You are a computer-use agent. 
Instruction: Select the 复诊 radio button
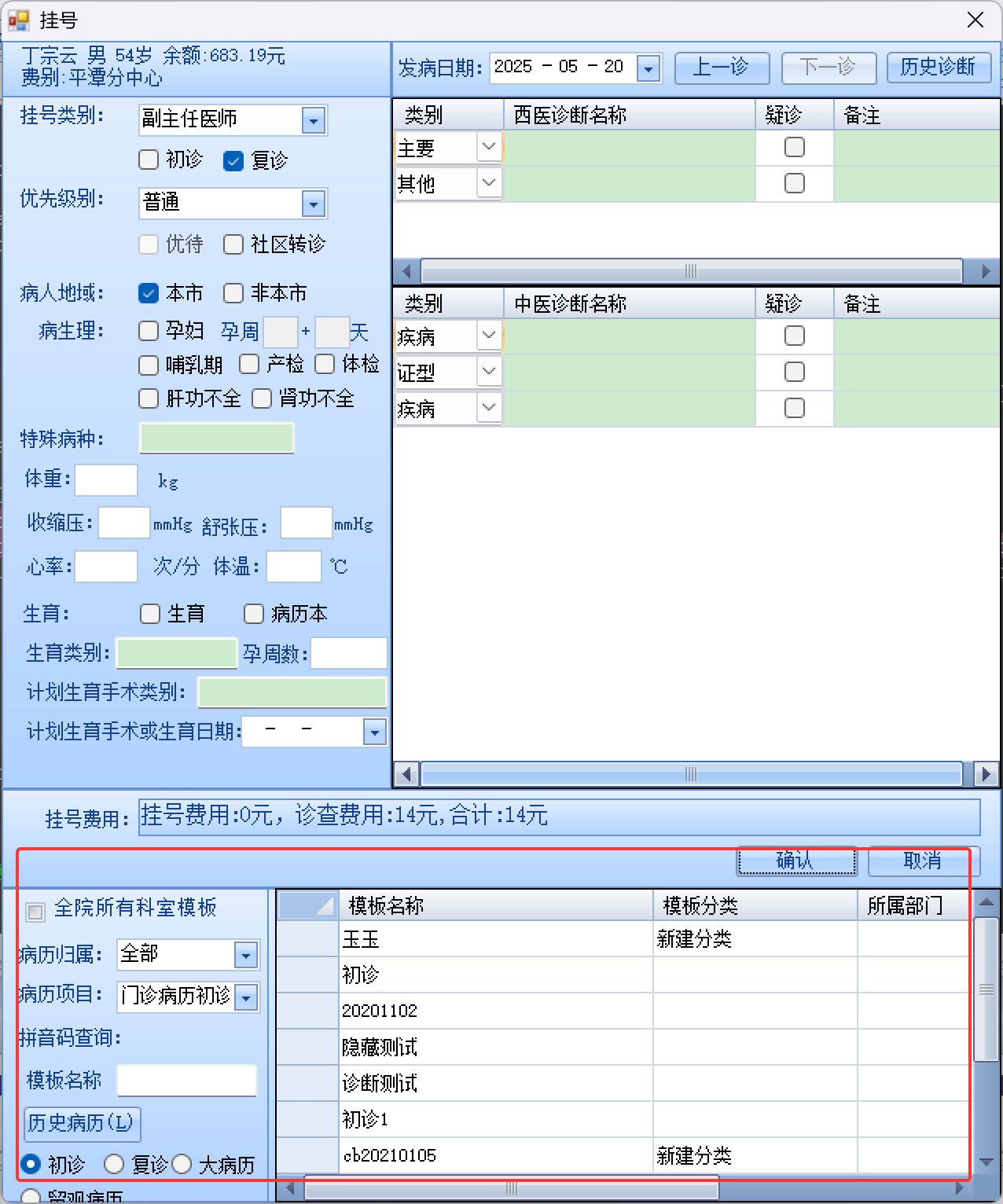point(114,1164)
